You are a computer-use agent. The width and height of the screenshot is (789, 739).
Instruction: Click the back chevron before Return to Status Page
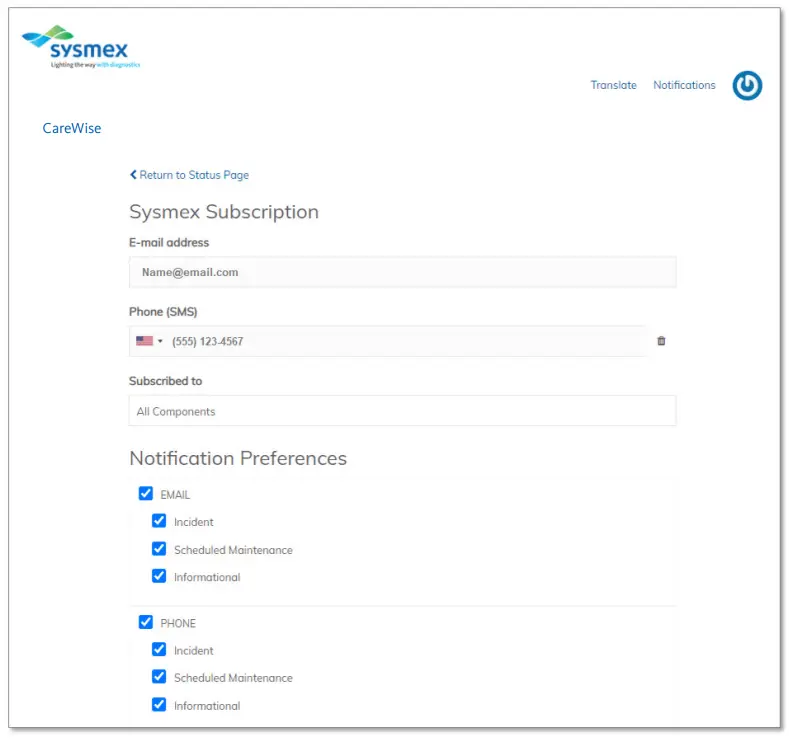coord(133,175)
